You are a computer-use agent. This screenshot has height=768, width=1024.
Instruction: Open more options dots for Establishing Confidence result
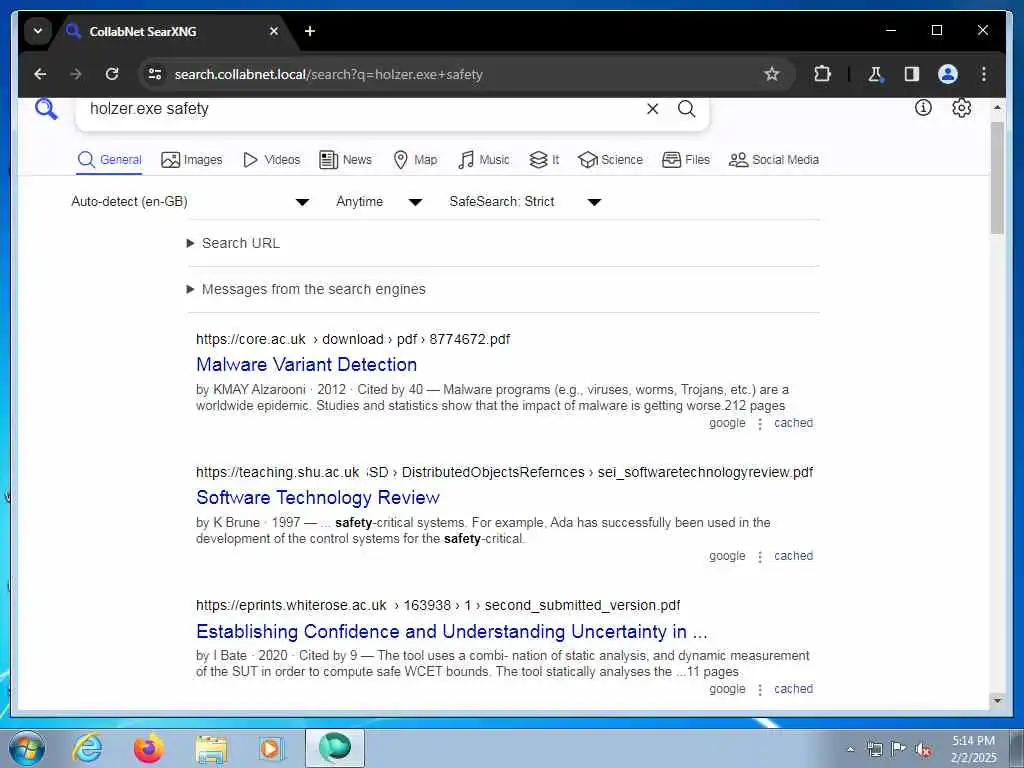[x=760, y=690]
